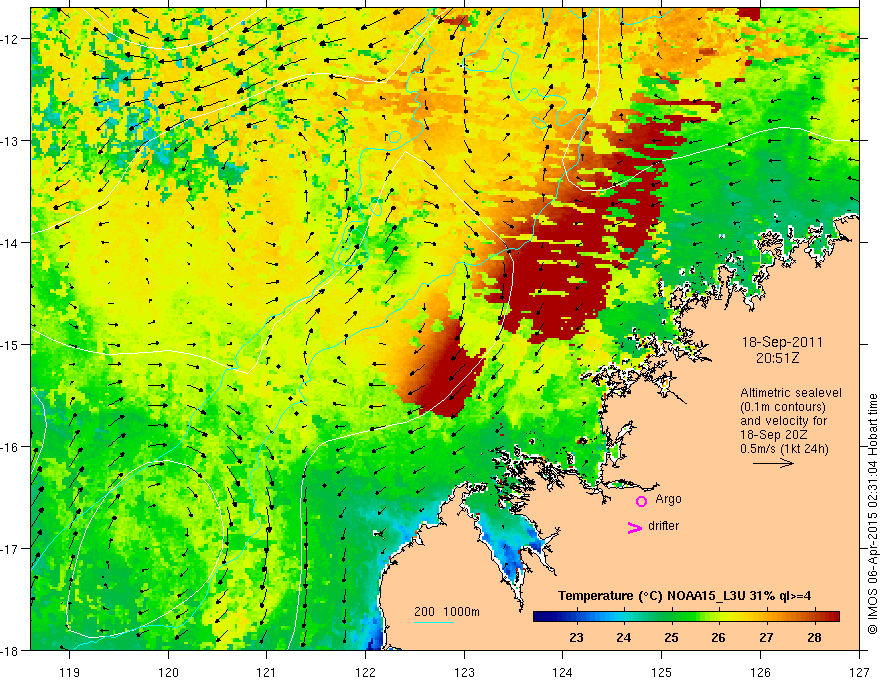
Task: Click the 124 longitude axis label
Action: tap(563, 673)
